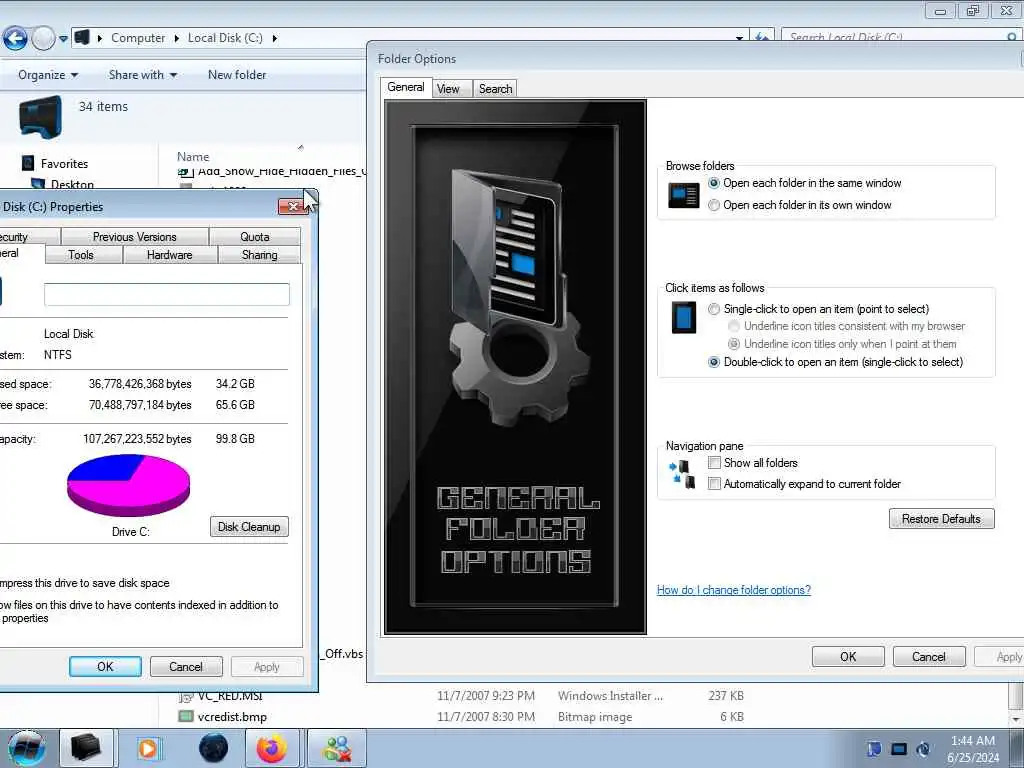Click the network monitor tray icon
The image size is (1024, 768).
tap(899, 749)
